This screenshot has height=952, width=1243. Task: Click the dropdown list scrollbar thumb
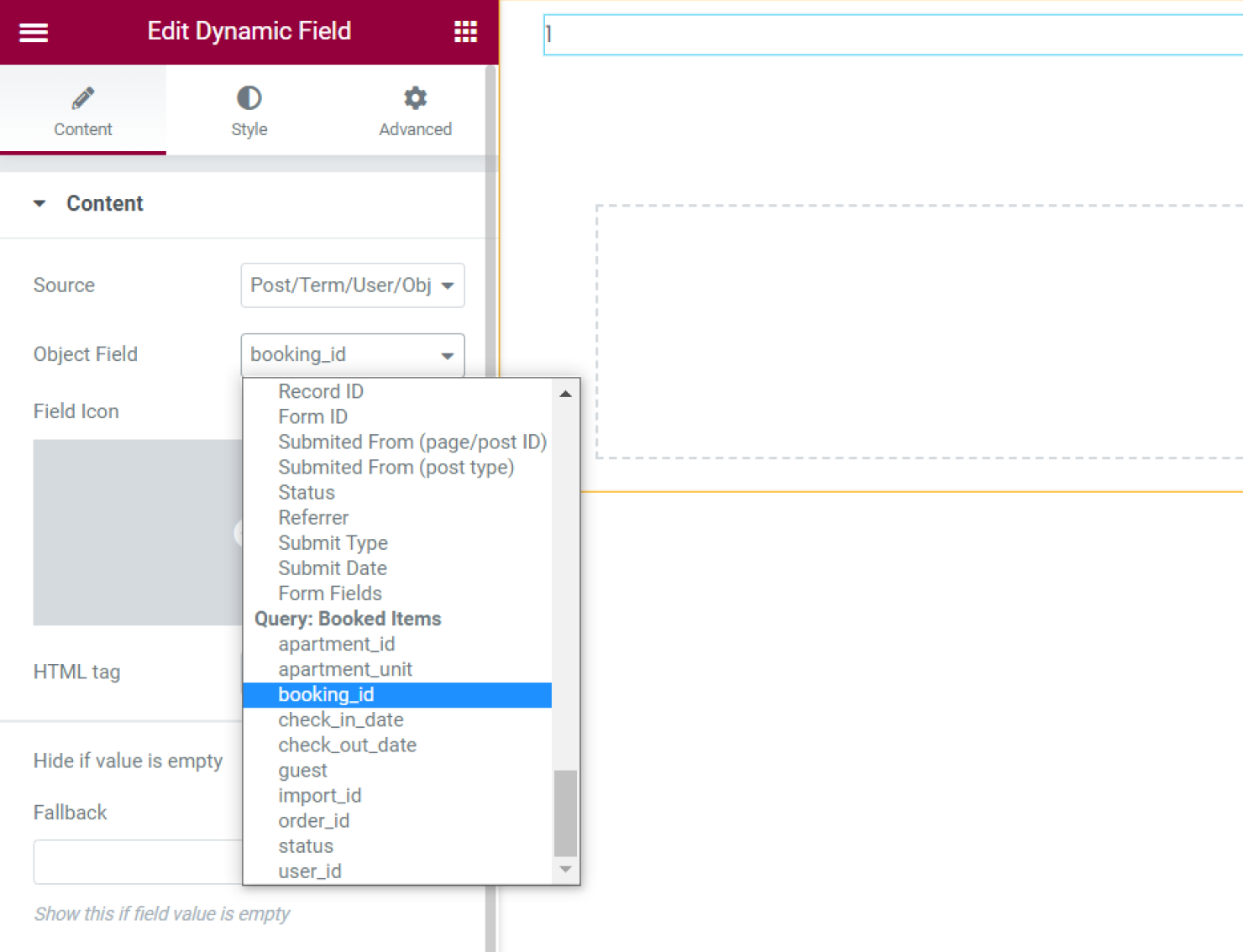(565, 813)
